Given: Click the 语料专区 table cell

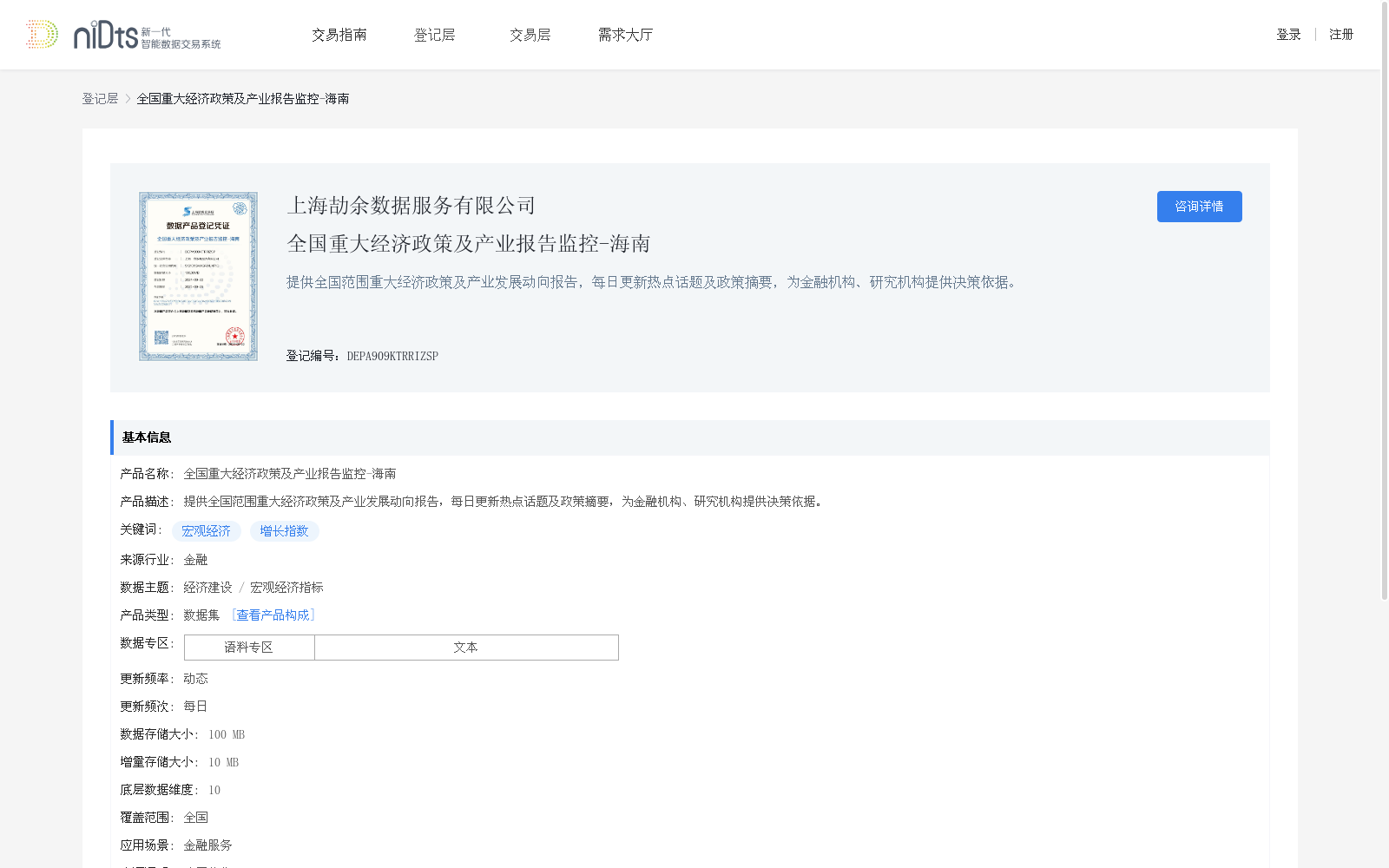Looking at the screenshot, I should (249, 648).
